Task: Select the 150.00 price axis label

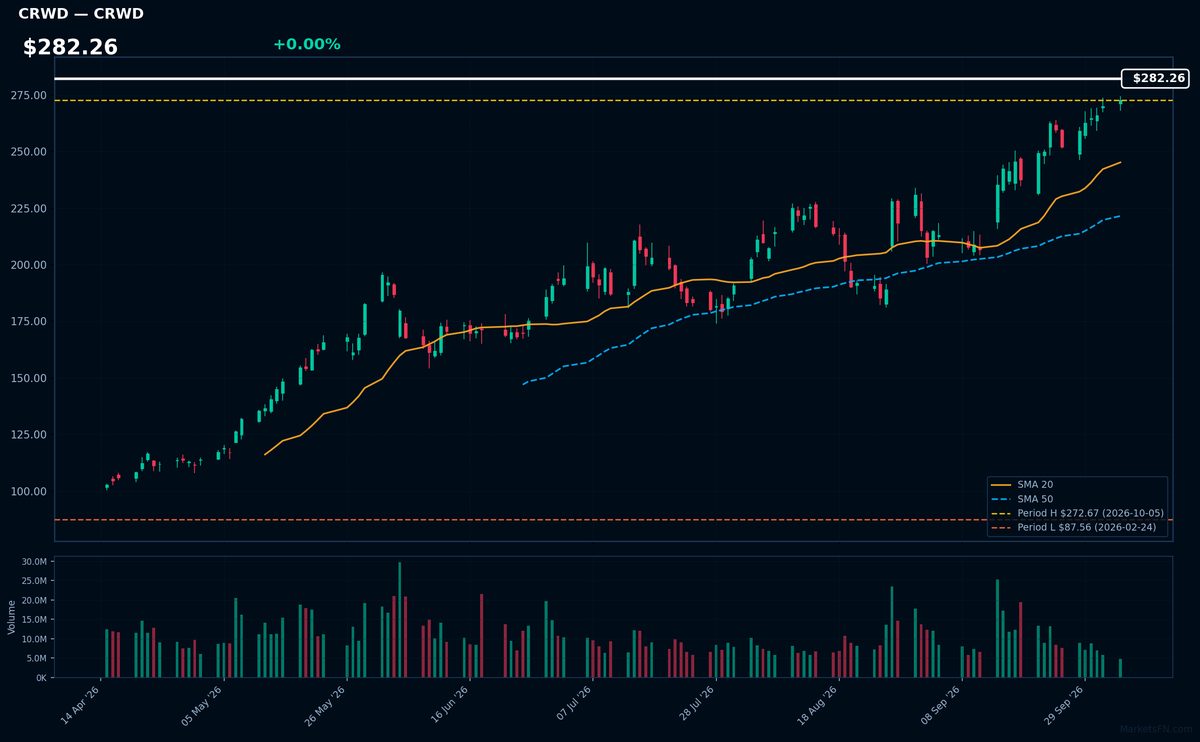Action: pos(29,378)
